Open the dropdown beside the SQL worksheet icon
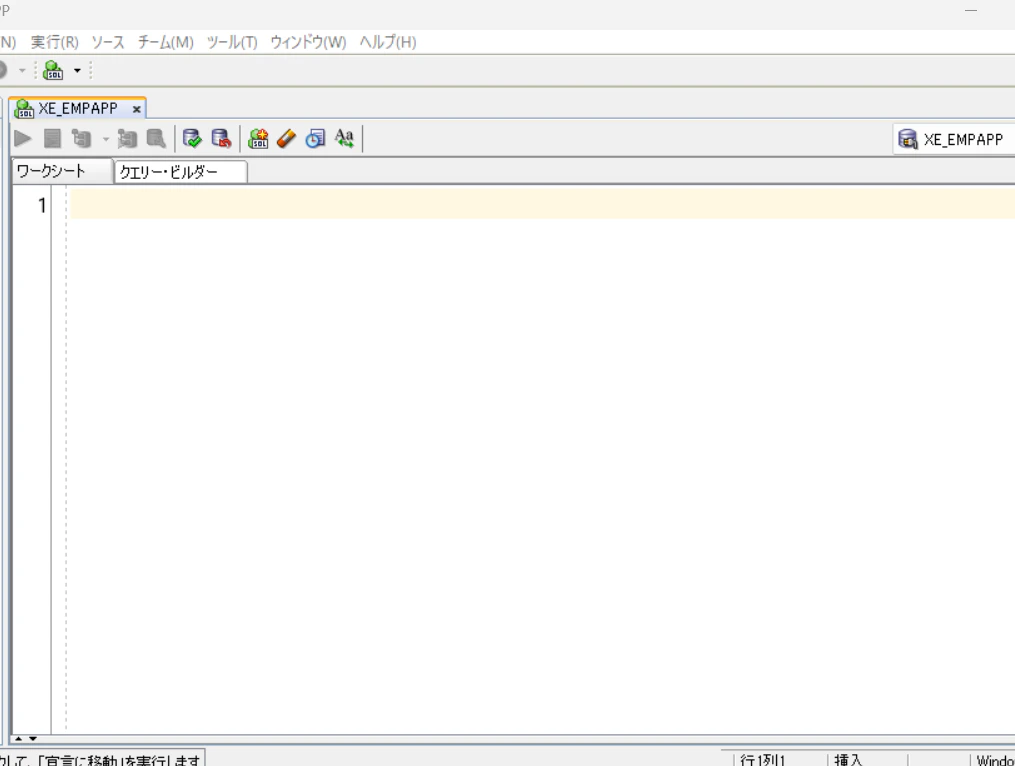This screenshot has width=1015, height=766. (x=77, y=71)
